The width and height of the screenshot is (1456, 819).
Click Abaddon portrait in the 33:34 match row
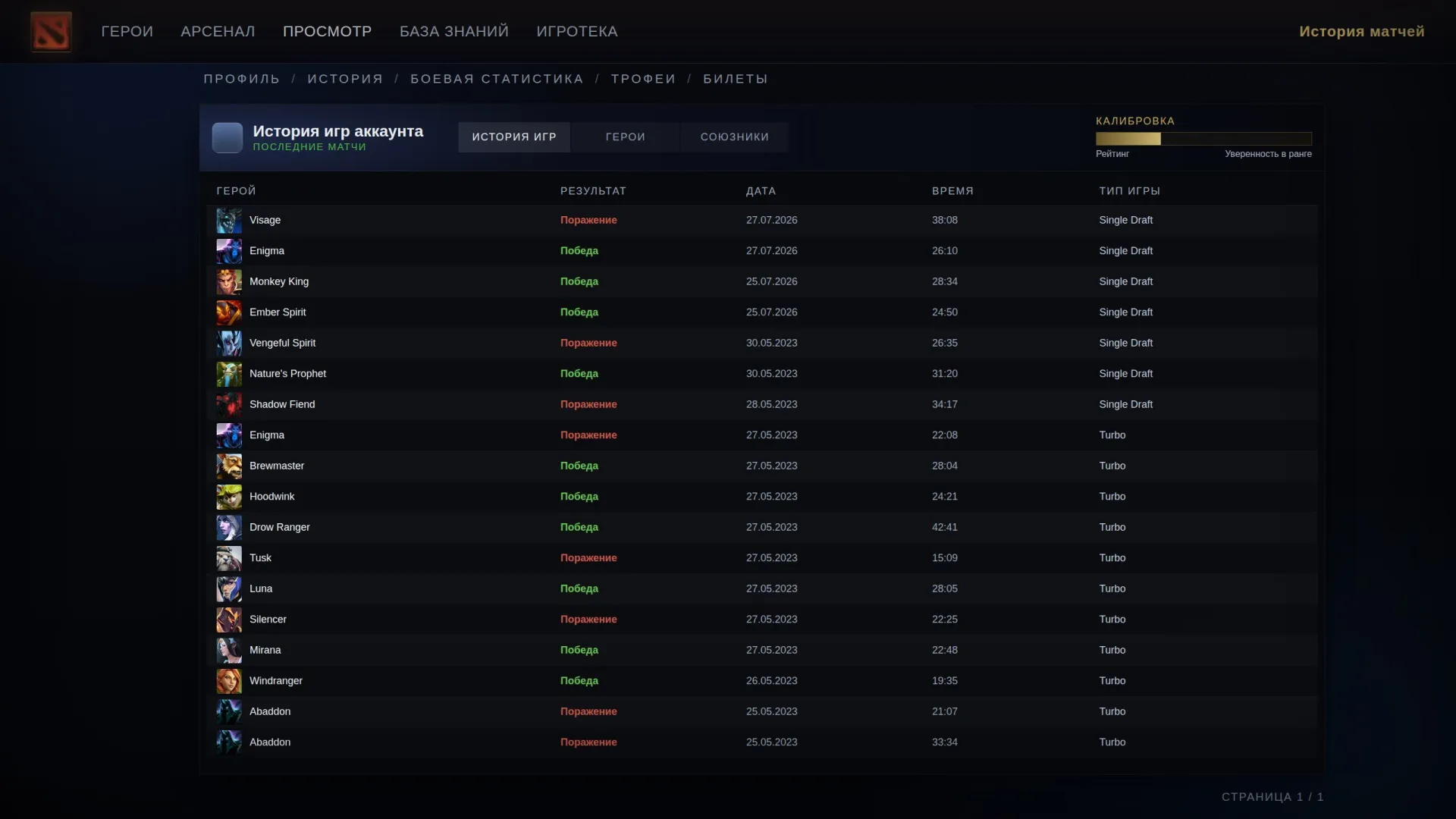click(229, 742)
